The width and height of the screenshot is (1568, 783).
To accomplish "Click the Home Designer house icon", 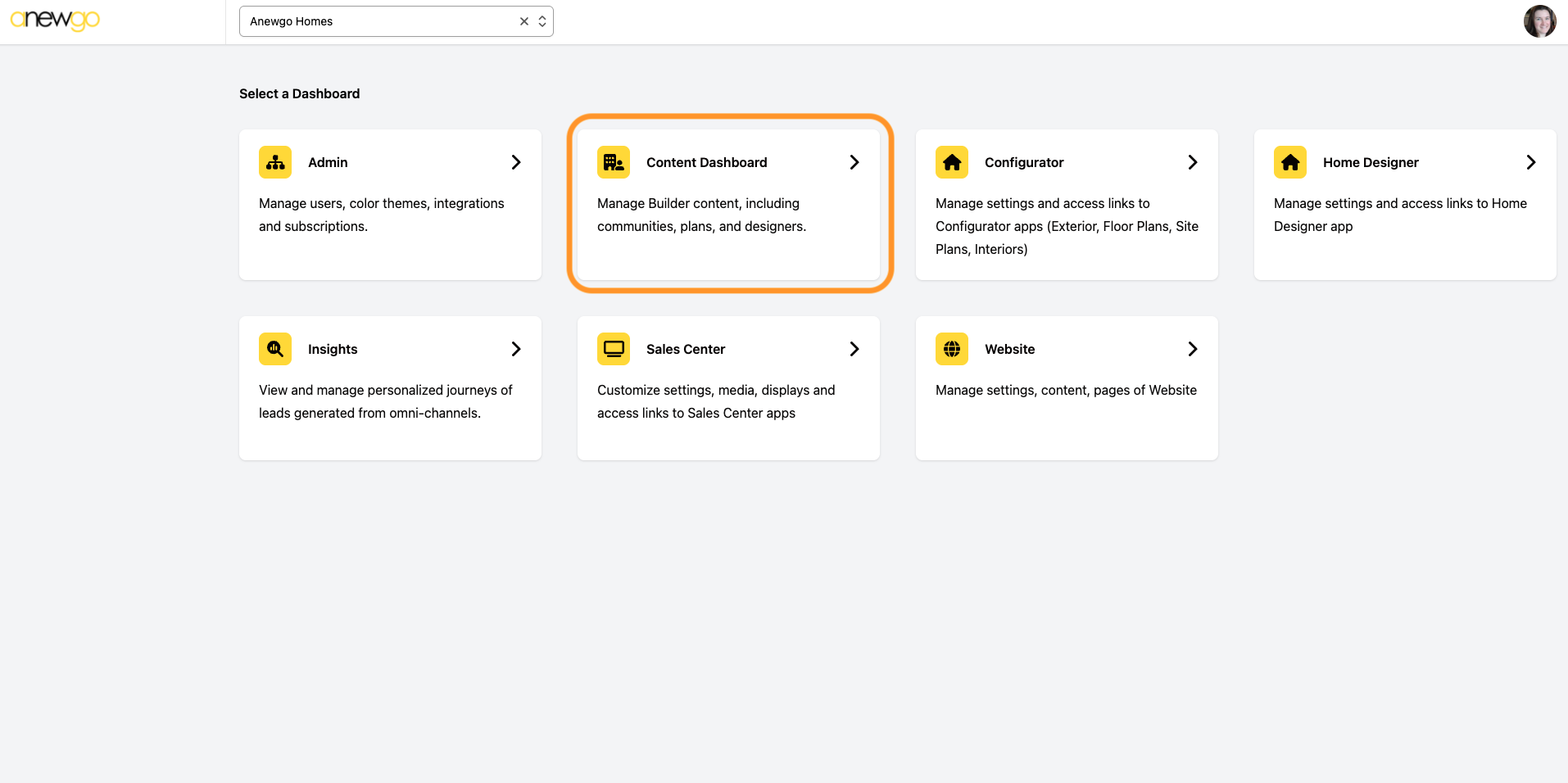I will click(1290, 162).
